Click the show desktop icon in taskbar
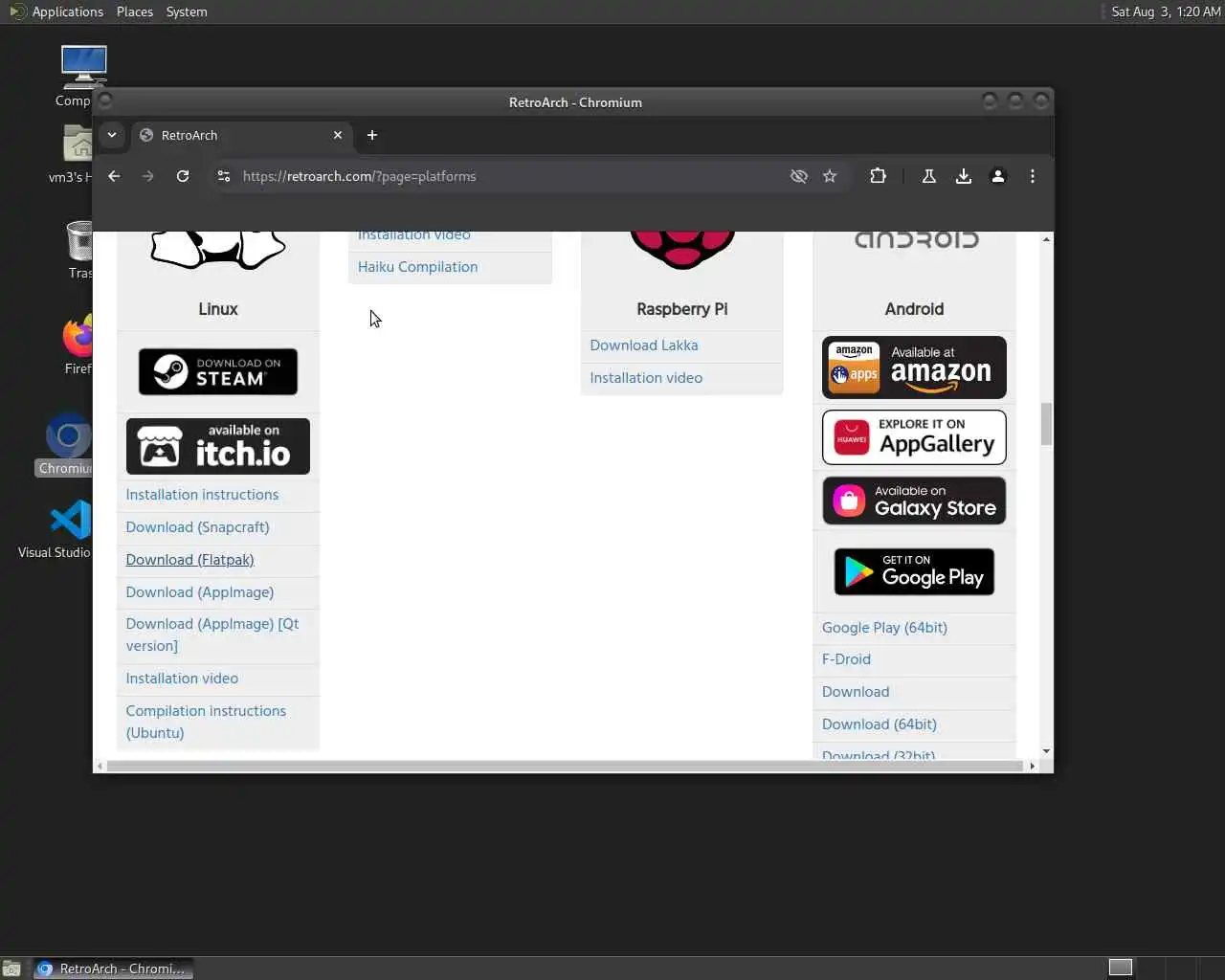 pos(11,969)
